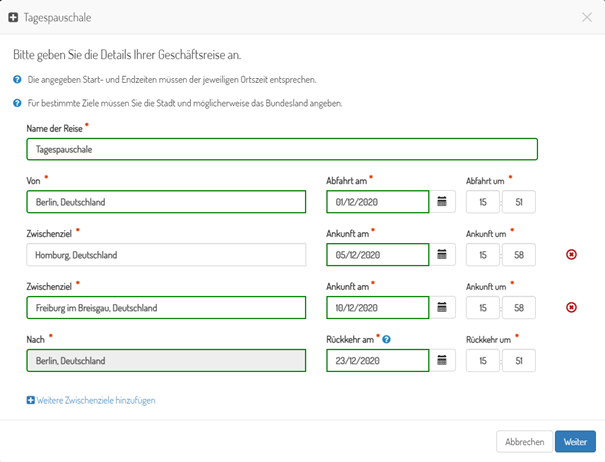The image size is (605, 462).
Task: Click info icon for Stadt und Bundesland note
Action: 17,103
